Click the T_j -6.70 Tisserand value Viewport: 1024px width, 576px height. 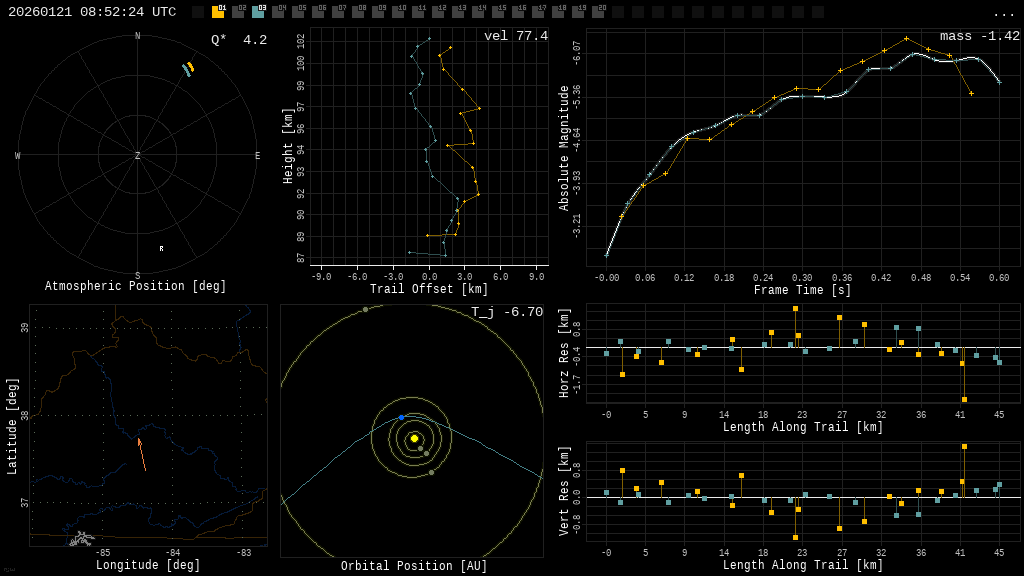pos(507,312)
